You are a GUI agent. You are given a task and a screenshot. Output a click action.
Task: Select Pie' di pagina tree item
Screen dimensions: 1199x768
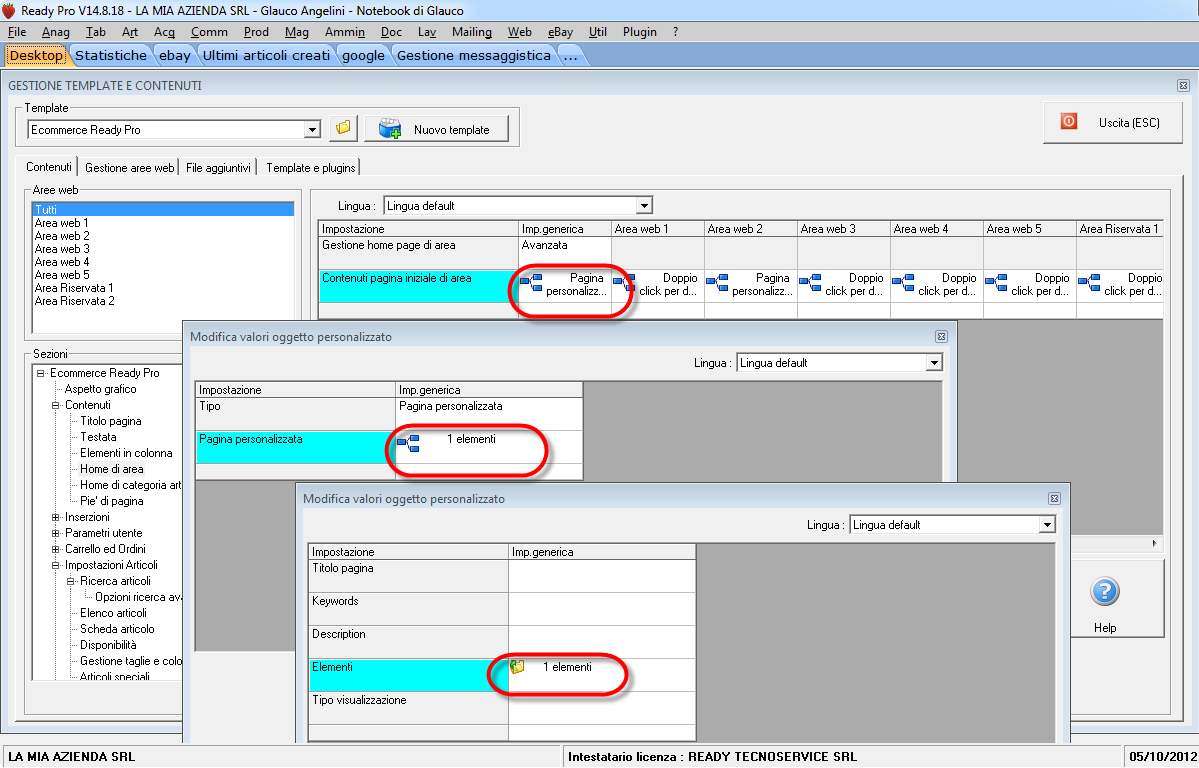[112, 501]
